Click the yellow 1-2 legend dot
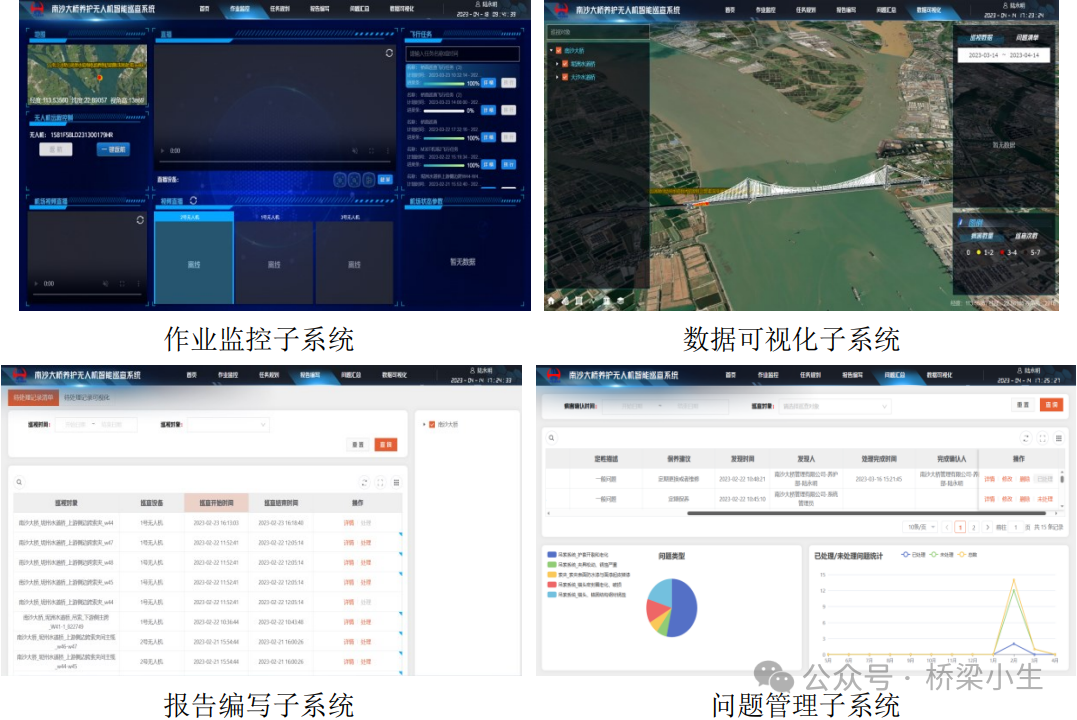The width and height of the screenshot is (1077, 720). pos(978,252)
